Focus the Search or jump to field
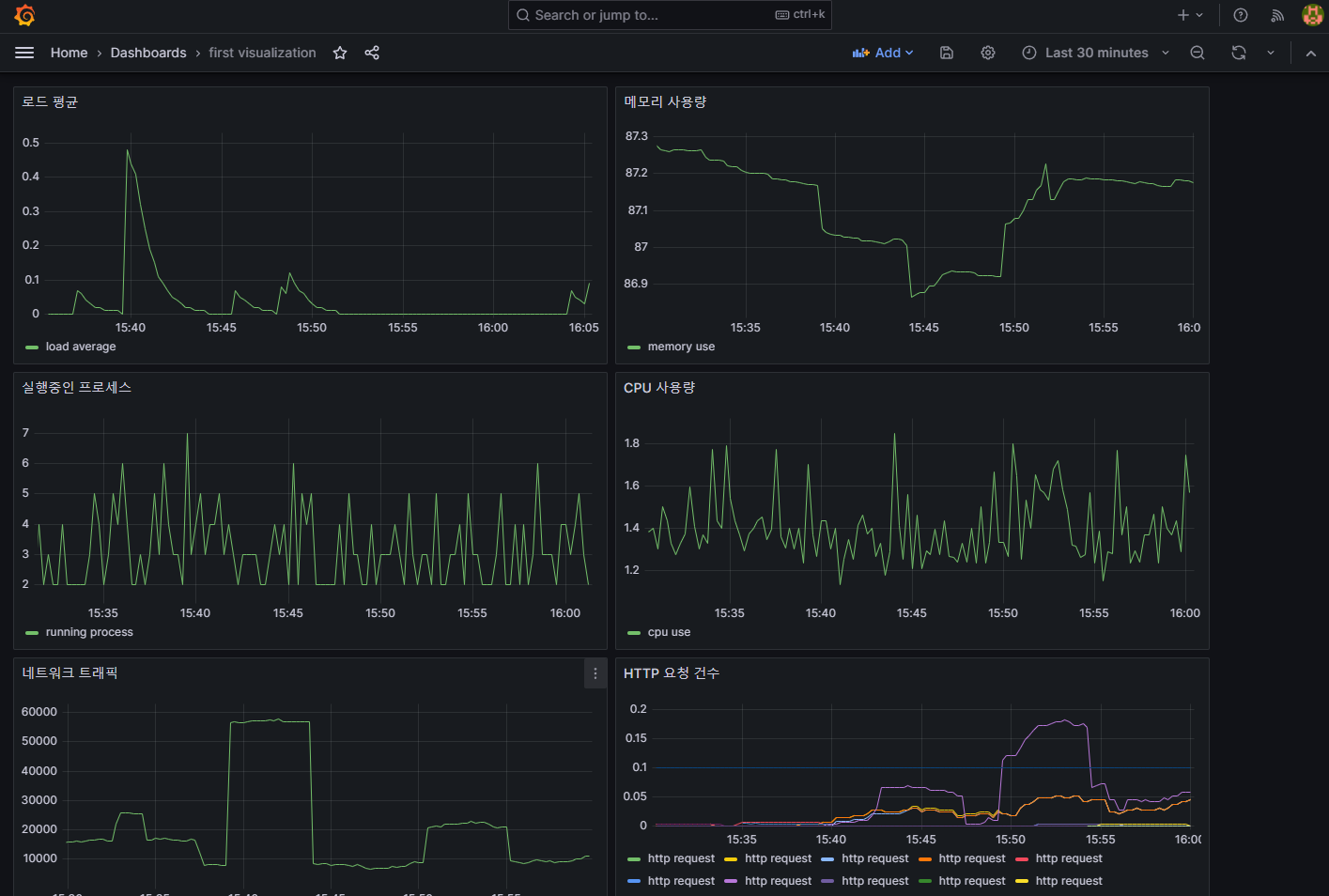This screenshot has height=896, width=1329. point(670,15)
